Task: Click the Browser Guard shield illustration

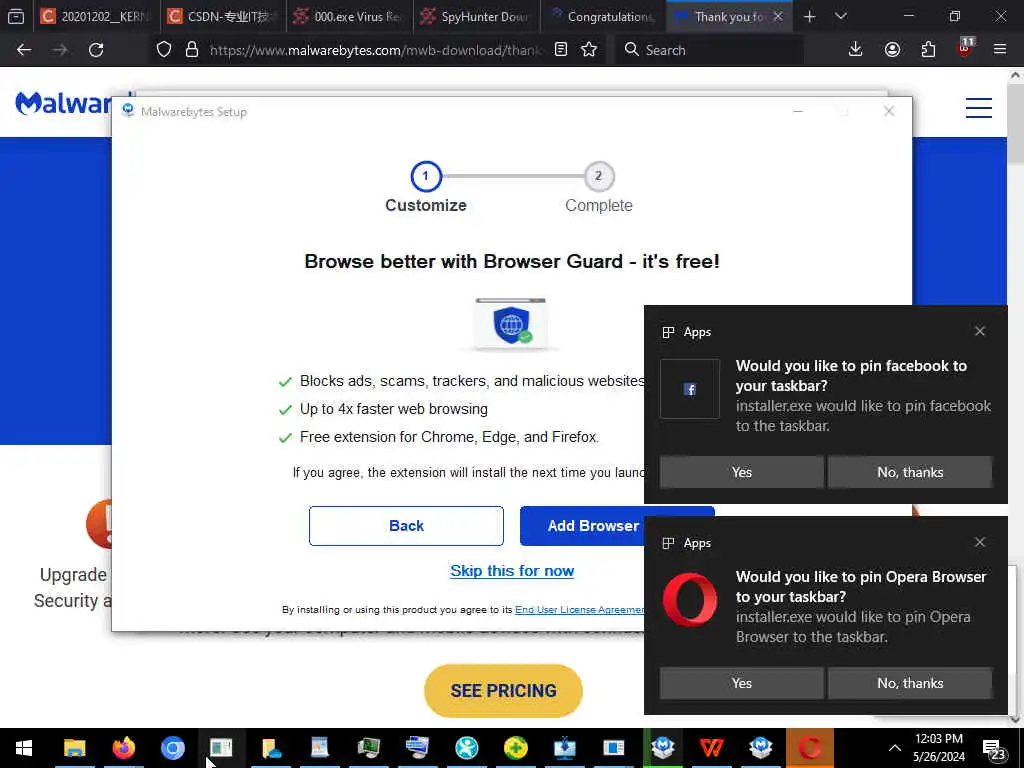Action: pyautogui.click(x=511, y=324)
